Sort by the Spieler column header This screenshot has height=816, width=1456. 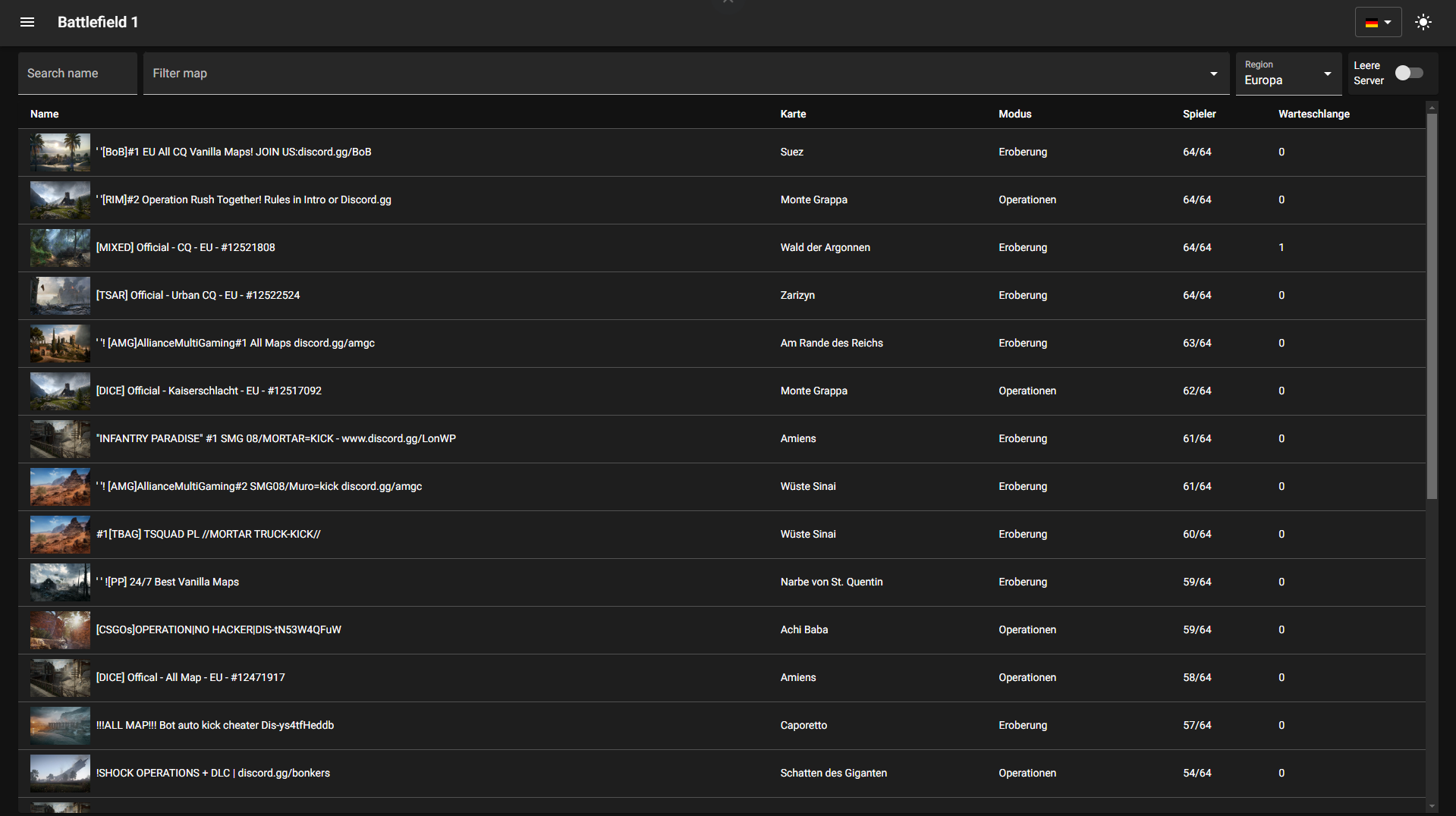1199,114
